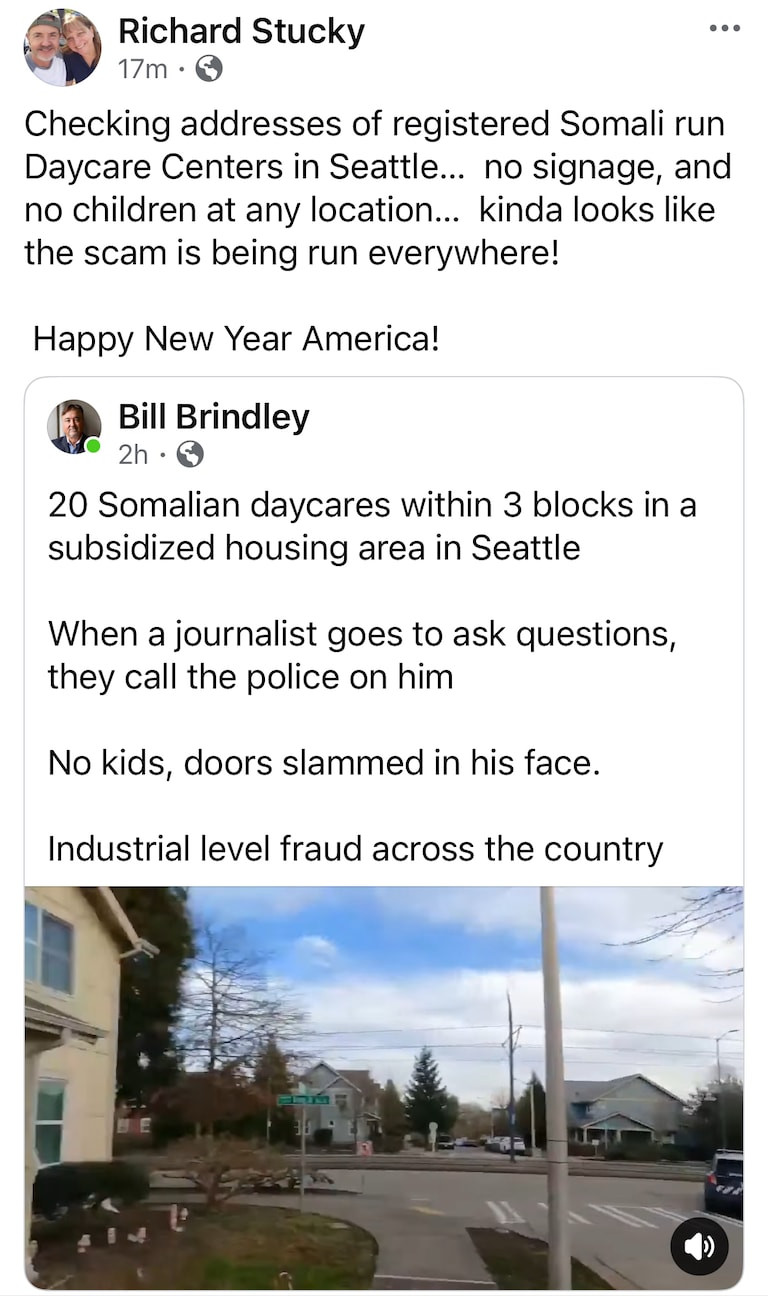
Task: Click the globe icon next to 2h
Action: tap(190, 455)
